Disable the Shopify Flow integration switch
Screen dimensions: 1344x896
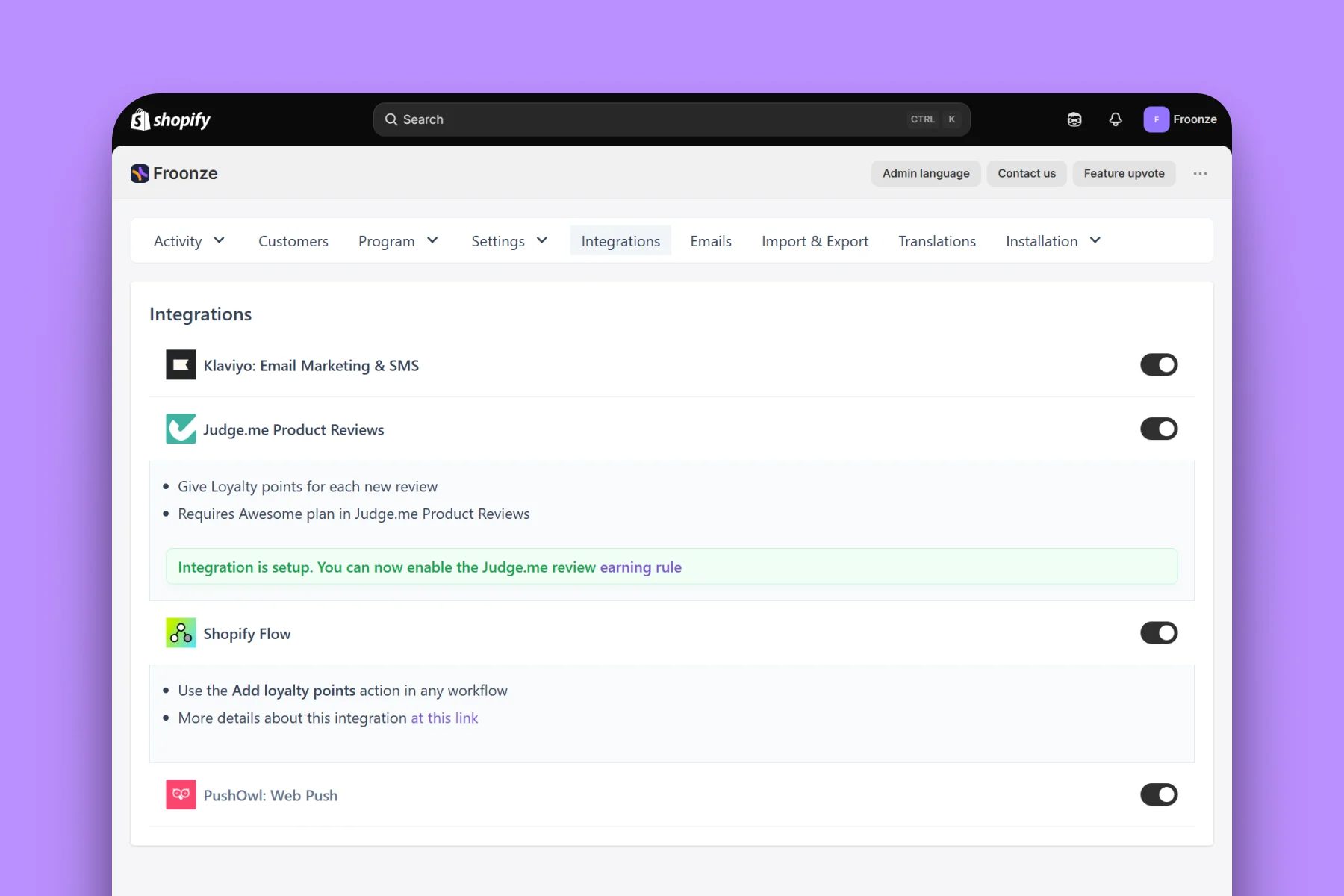(x=1159, y=633)
